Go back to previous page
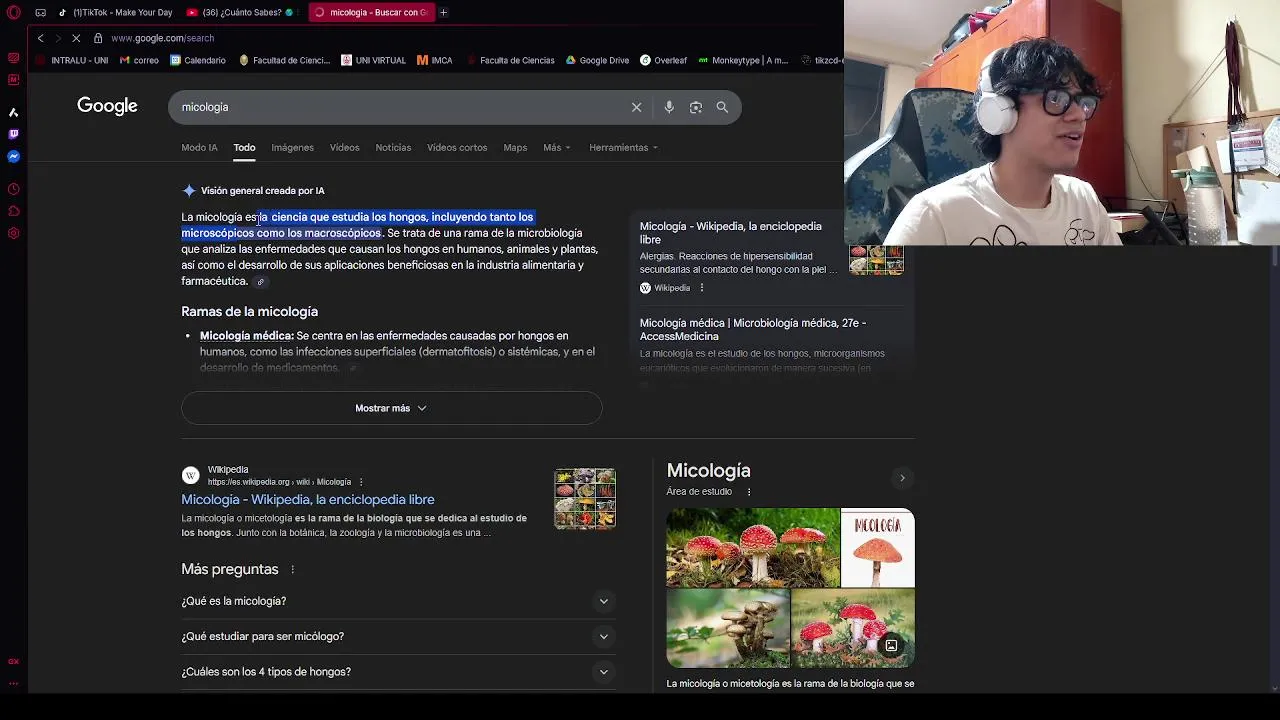1280x720 pixels. 40,38
